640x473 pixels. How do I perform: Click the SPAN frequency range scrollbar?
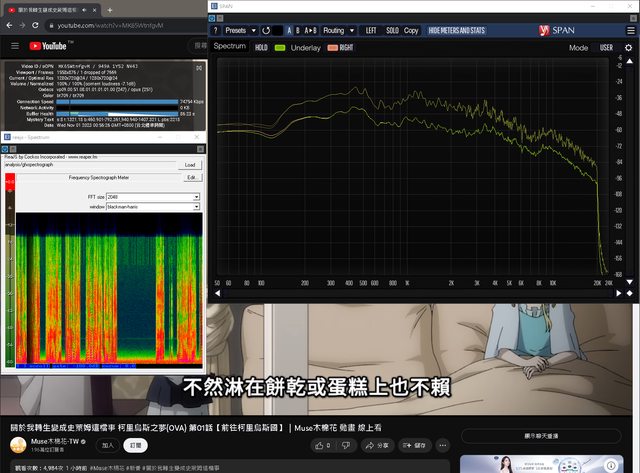[418, 293]
